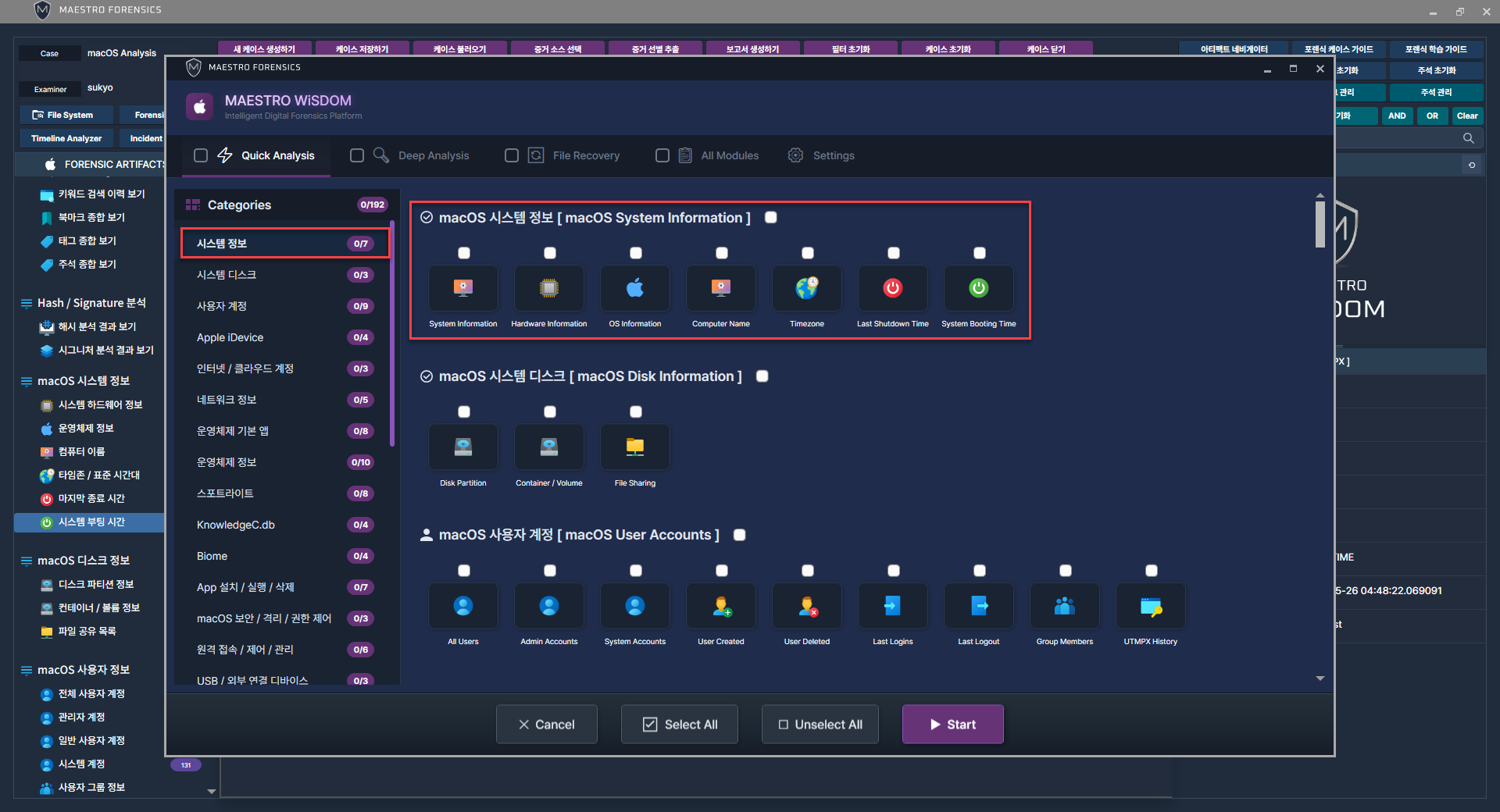Switch to the File Recovery tab
The height and width of the screenshot is (812, 1500).
(x=586, y=155)
